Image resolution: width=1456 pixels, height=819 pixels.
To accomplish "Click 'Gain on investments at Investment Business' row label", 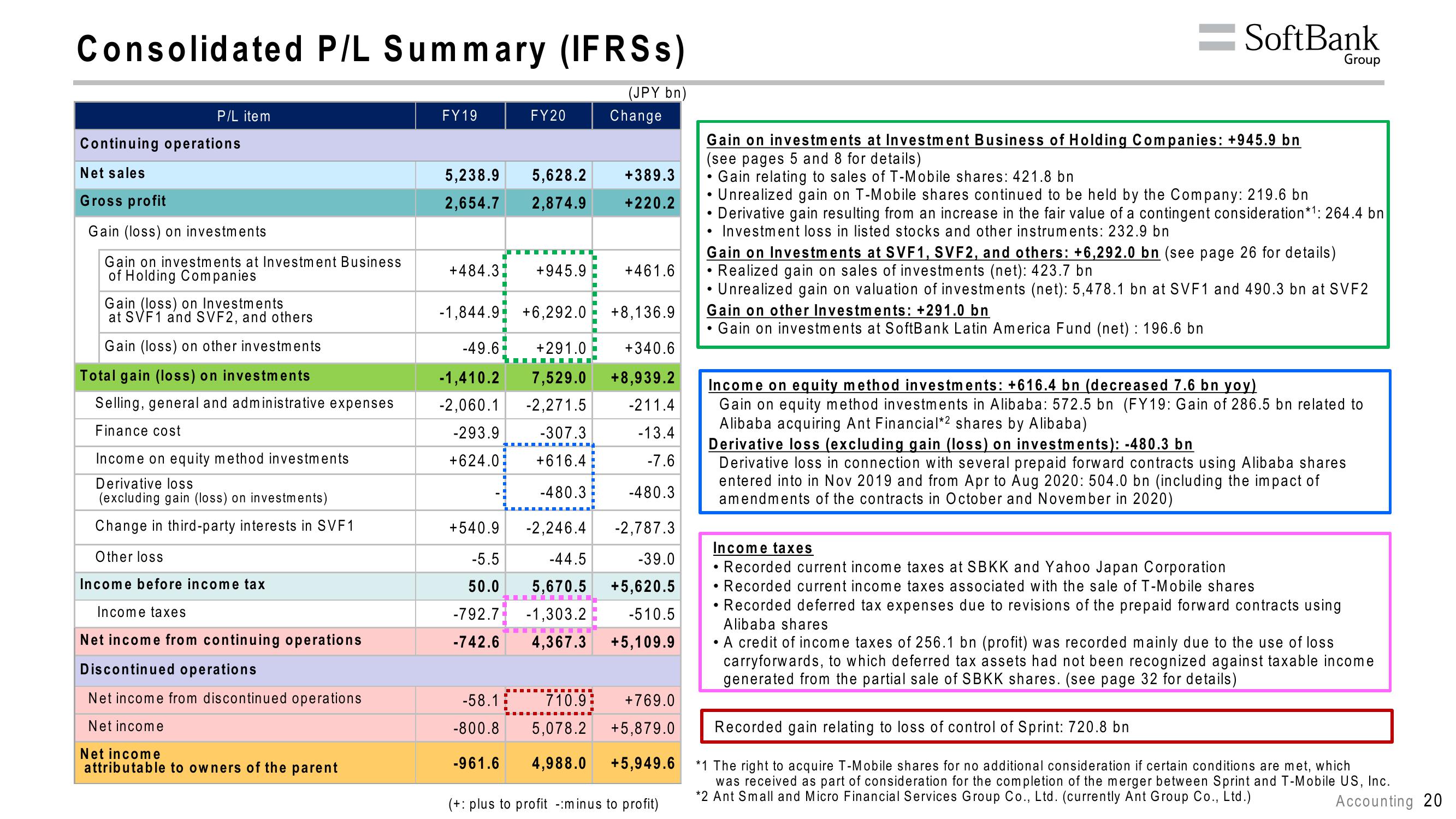I will [x=253, y=269].
